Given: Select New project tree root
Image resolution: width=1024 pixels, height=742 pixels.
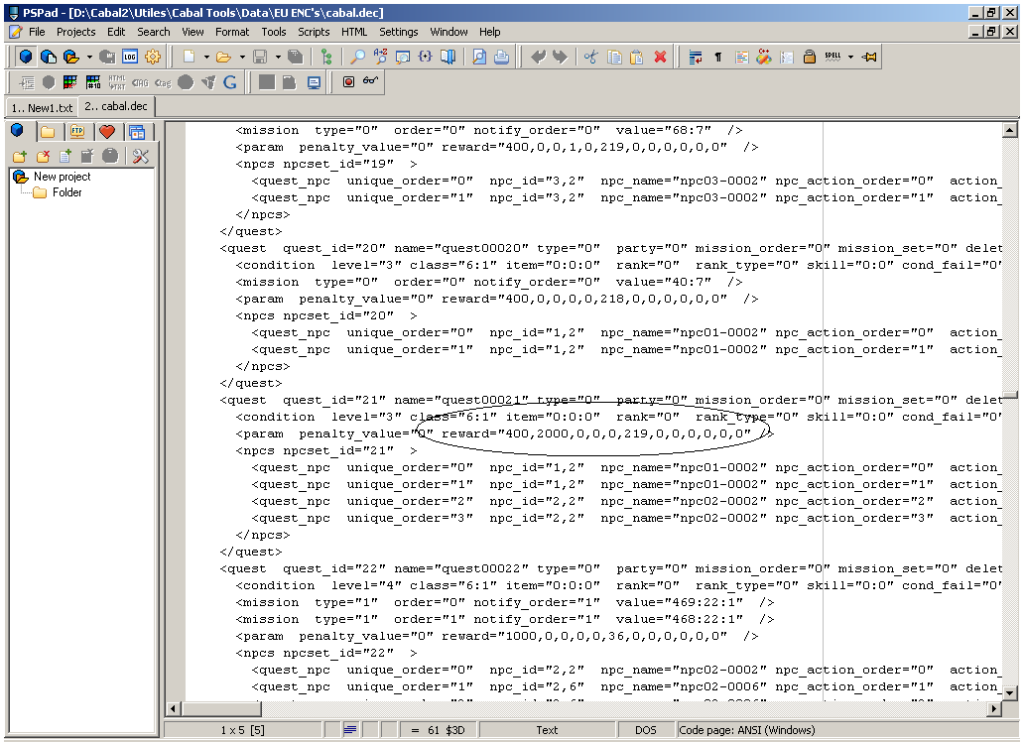Looking at the screenshot, I should (x=61, y=176).
